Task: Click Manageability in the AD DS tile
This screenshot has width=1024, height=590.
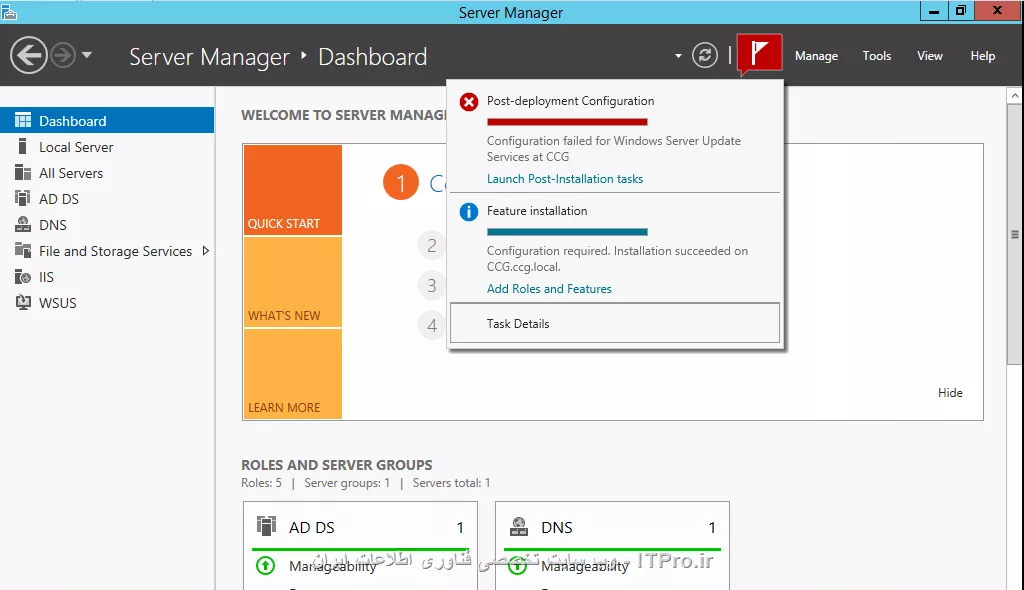Action: [333, 566]
